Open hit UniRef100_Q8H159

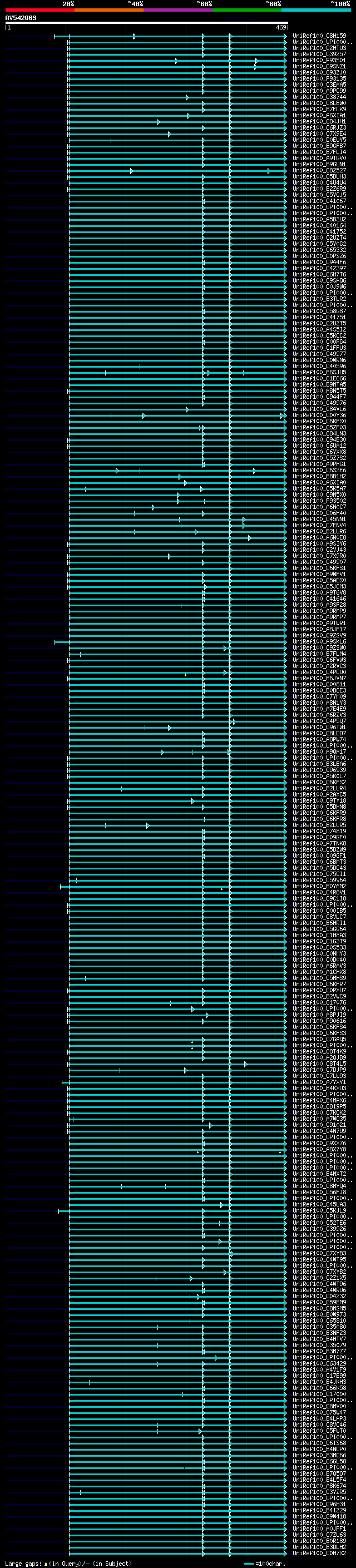319,36
